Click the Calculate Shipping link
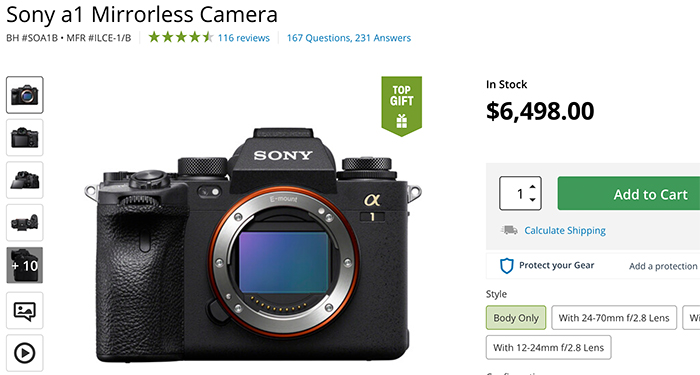The width and height of the screenshot is (700, 375). point(565,231)
